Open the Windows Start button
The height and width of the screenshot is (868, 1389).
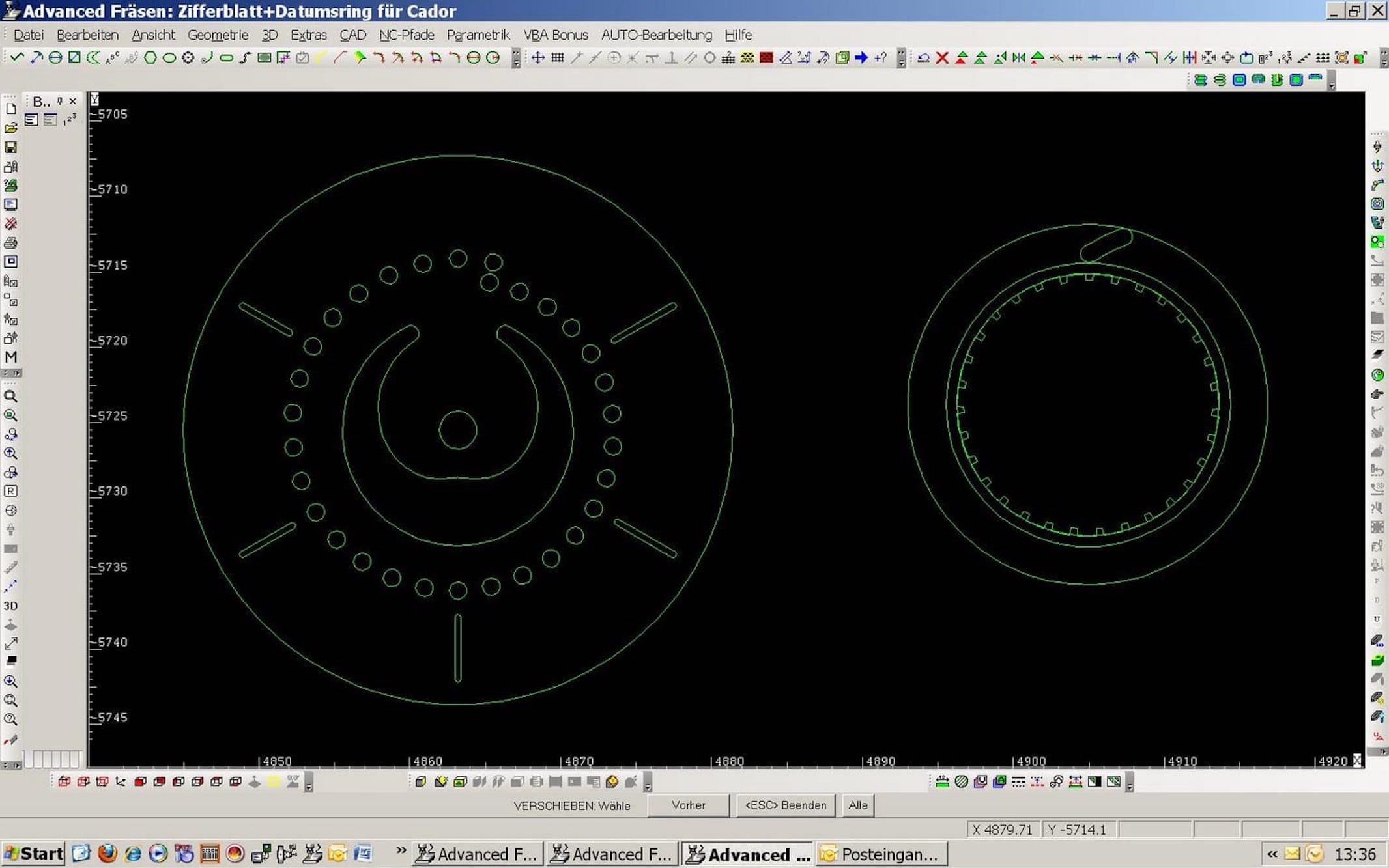pyautogui.click(x=34, y=854)
